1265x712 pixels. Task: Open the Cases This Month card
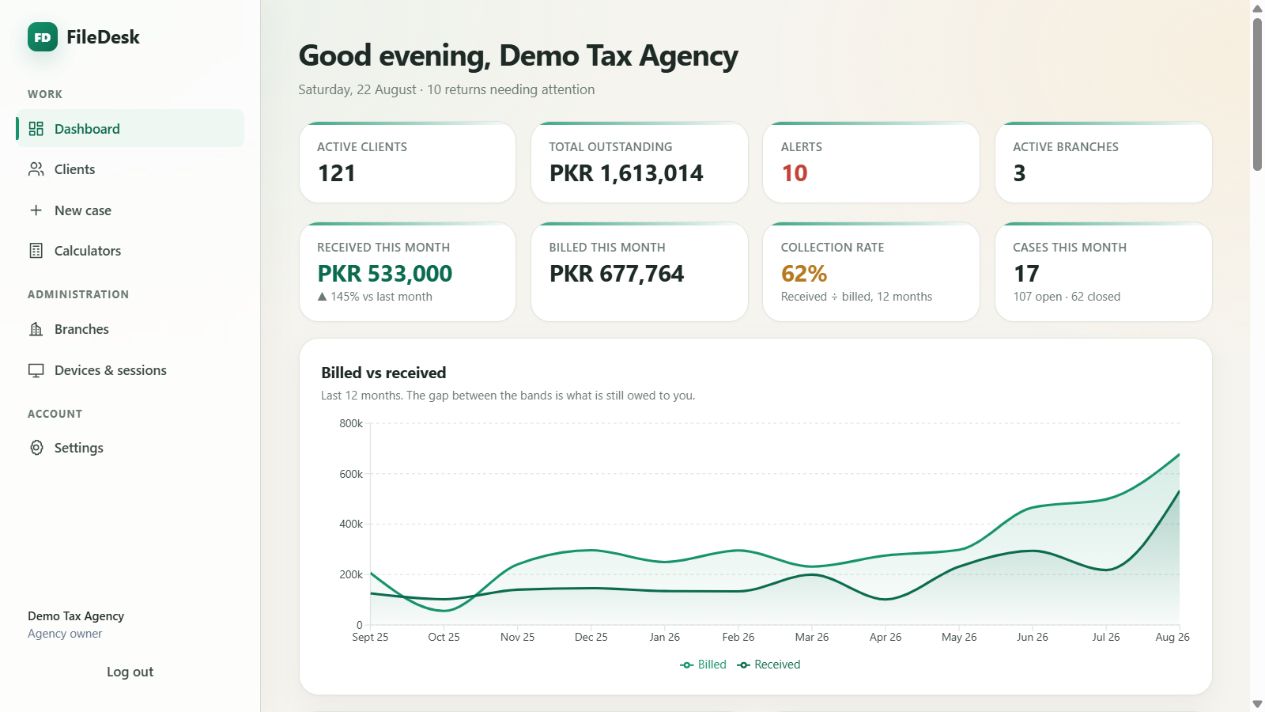[1103, 272]
